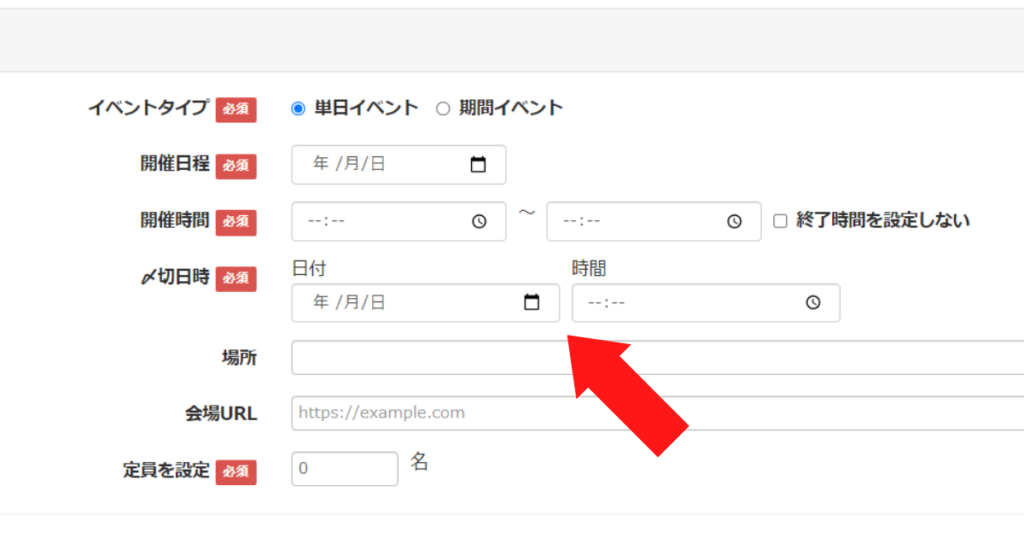Click the 必須 badge beside イベントタイプ
The image size is (1024, 538).
pos(236,109)
